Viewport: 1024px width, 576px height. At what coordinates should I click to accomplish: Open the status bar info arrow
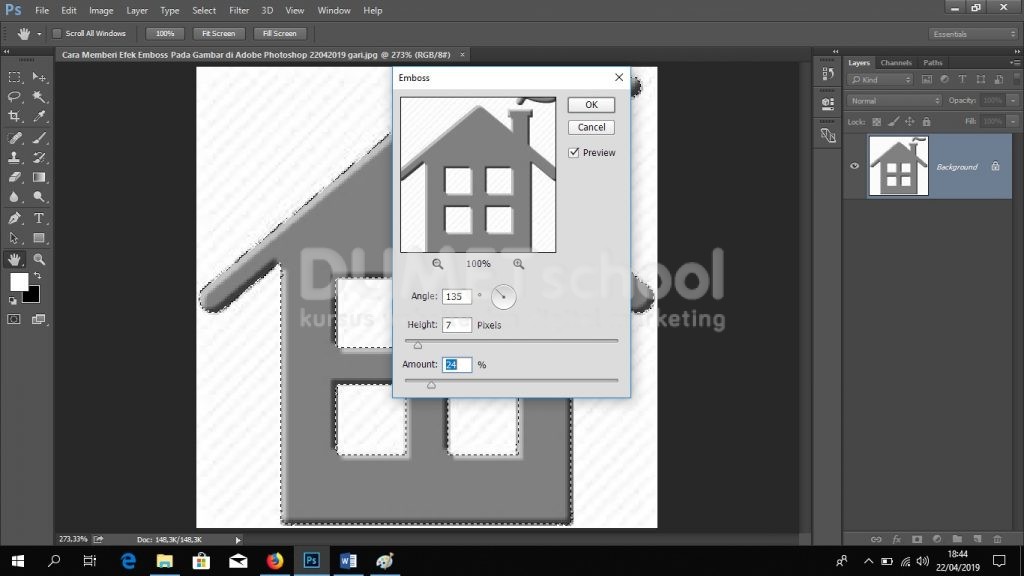coord(238,540)
